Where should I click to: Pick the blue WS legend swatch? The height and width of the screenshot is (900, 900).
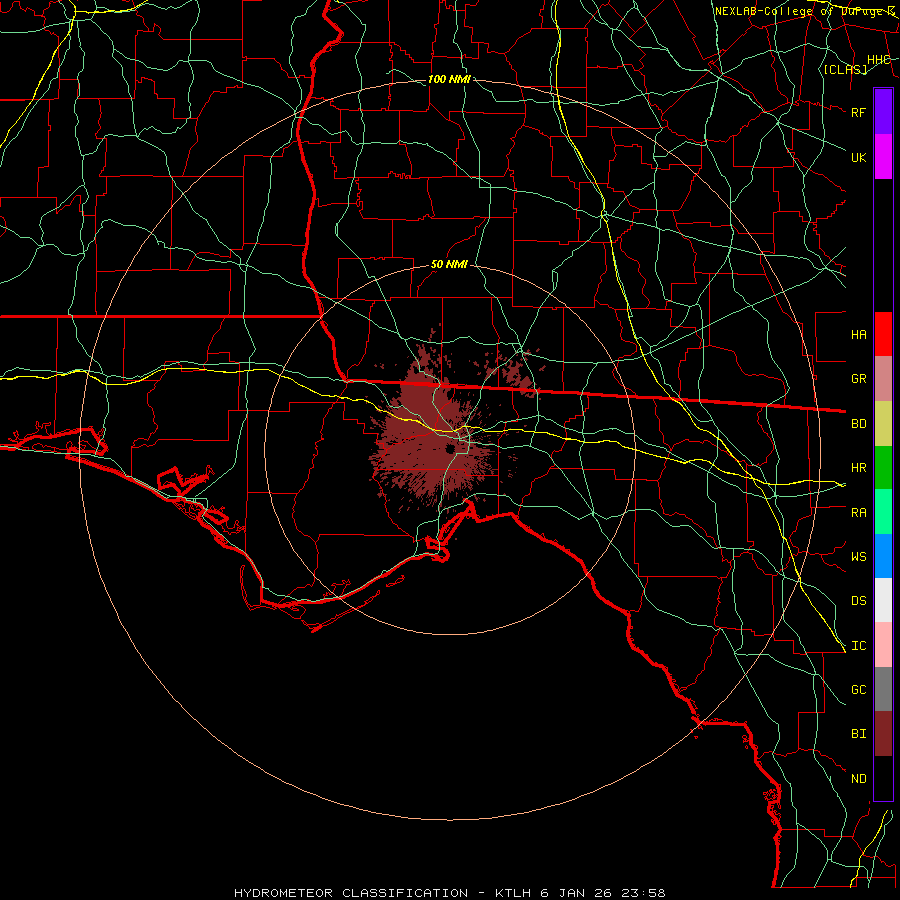[x=883, y=556]
